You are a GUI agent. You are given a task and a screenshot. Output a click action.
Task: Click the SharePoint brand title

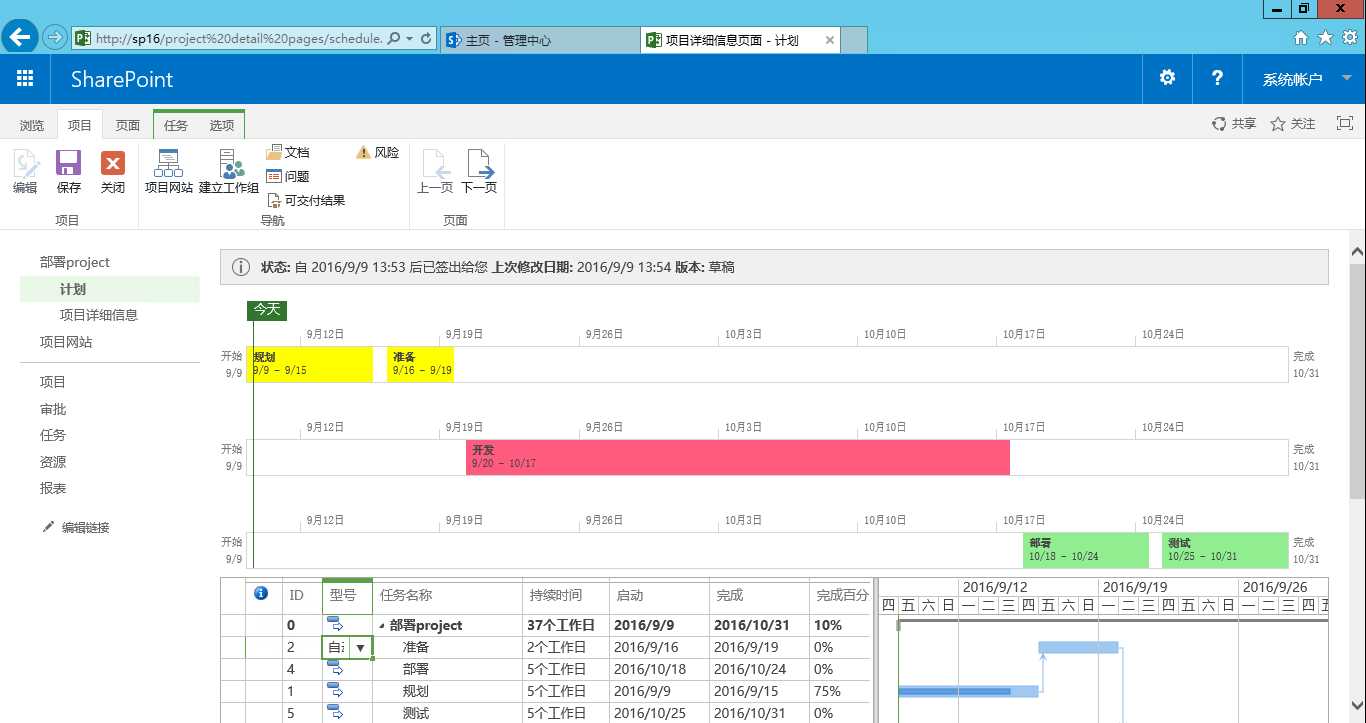(122, 79)
